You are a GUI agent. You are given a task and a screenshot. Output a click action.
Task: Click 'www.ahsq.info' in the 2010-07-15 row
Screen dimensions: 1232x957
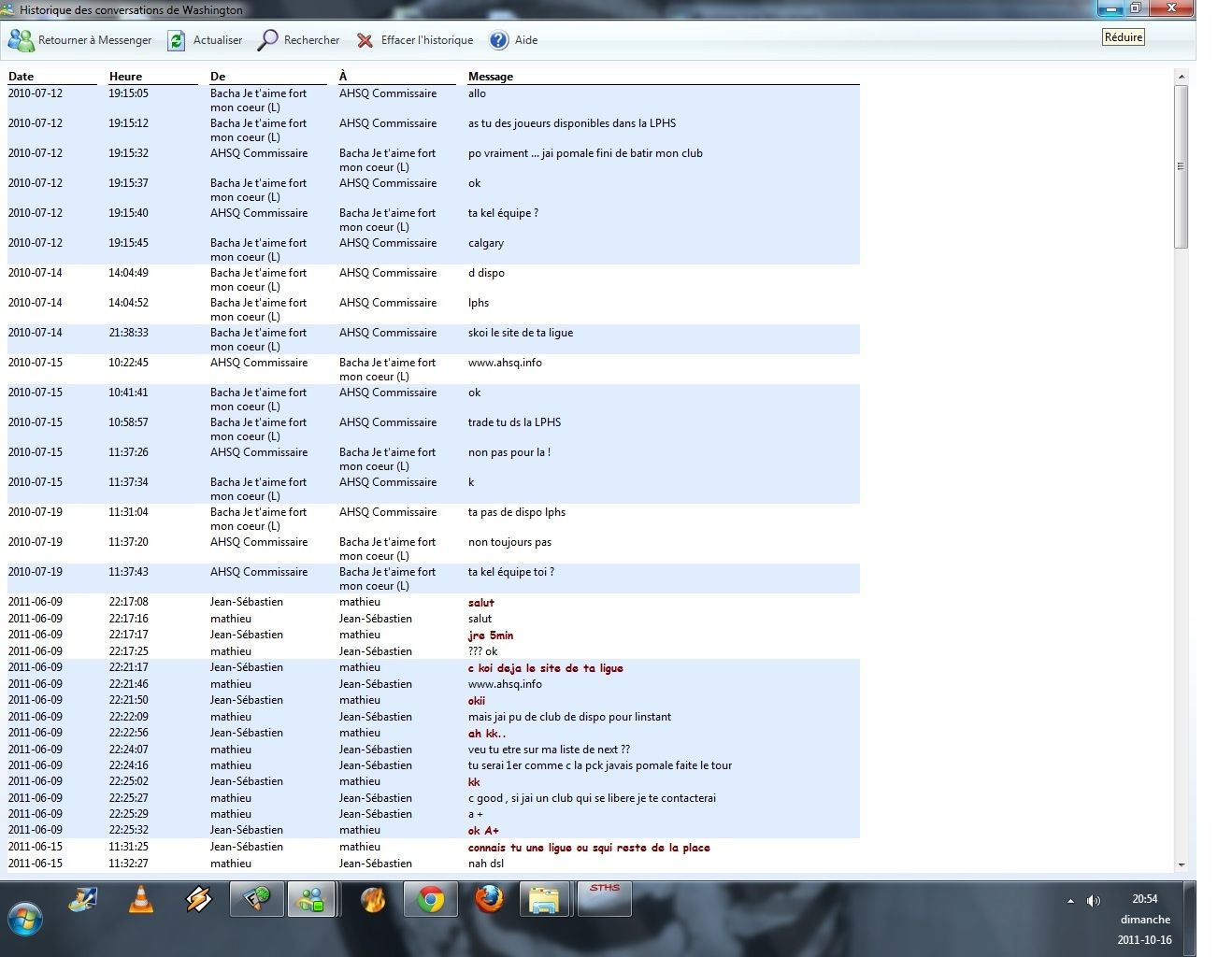(x=505, y=363)
